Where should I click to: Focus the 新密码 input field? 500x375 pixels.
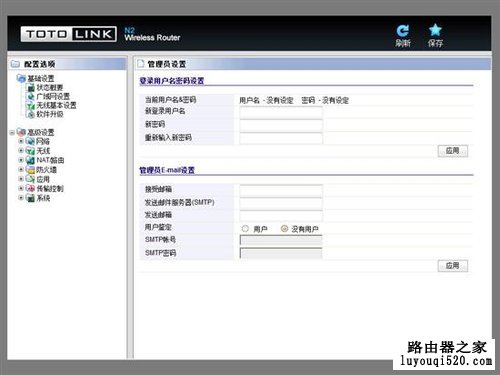coord(281,125)
